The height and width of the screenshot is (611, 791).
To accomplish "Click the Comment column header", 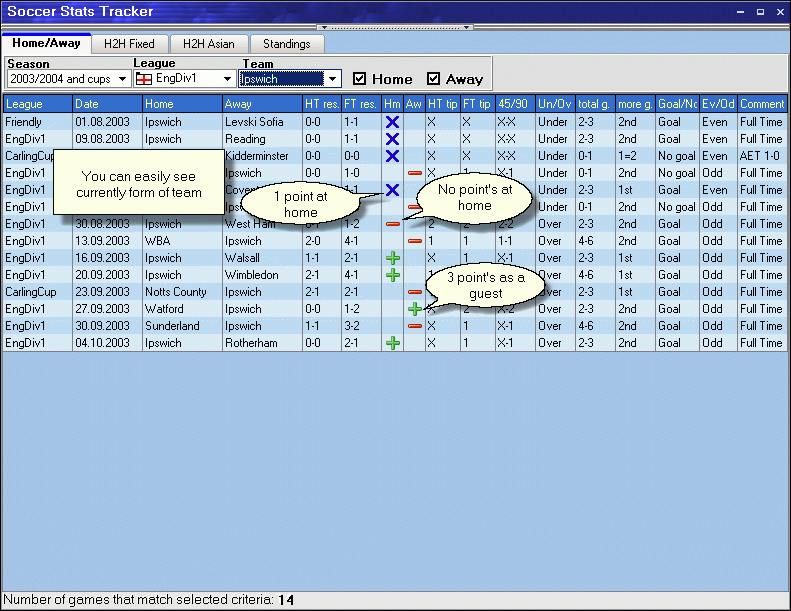I will pyautogui.click(x=762, y=104).
